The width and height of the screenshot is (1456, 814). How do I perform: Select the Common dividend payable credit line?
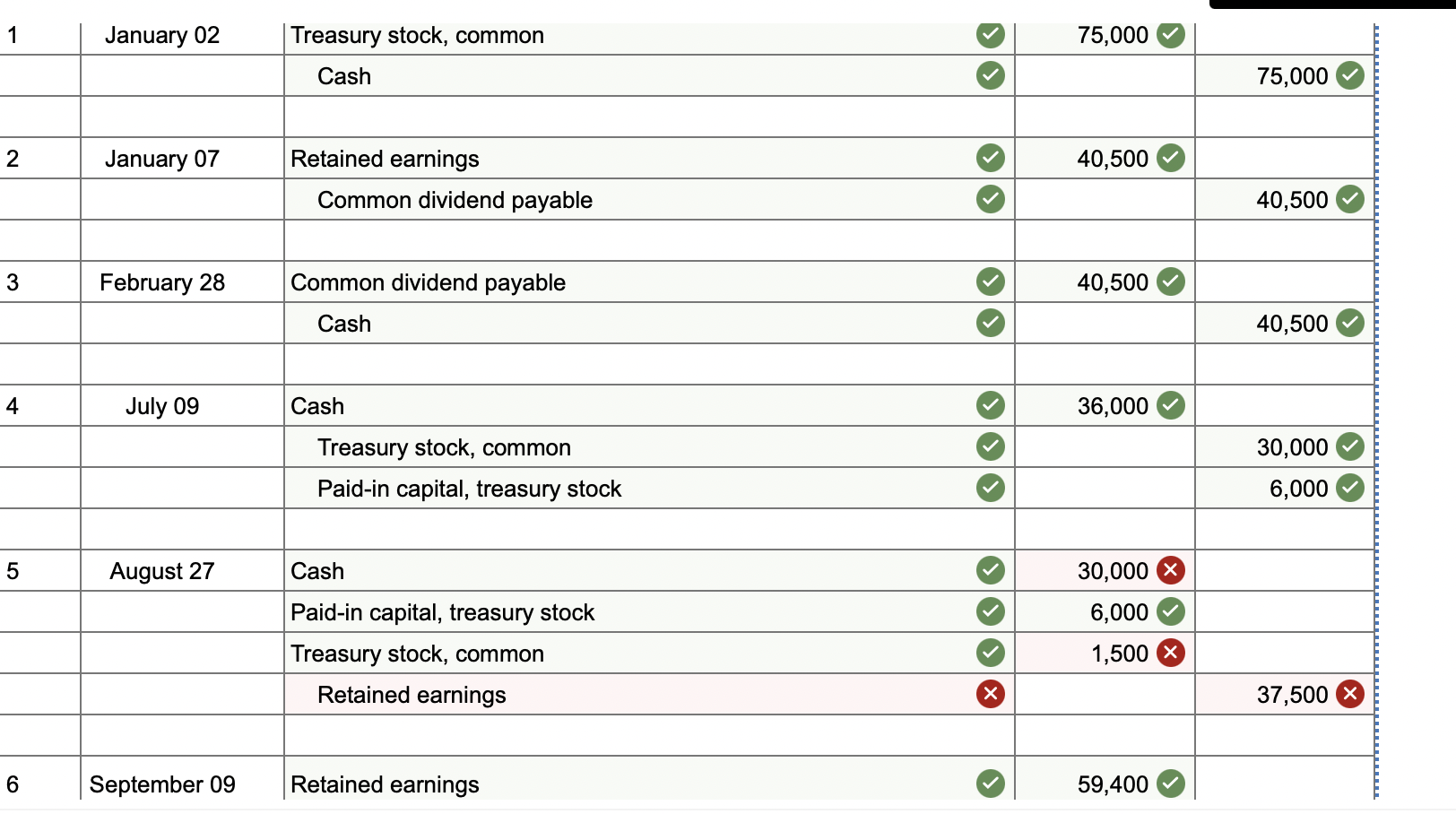[453, 199]
